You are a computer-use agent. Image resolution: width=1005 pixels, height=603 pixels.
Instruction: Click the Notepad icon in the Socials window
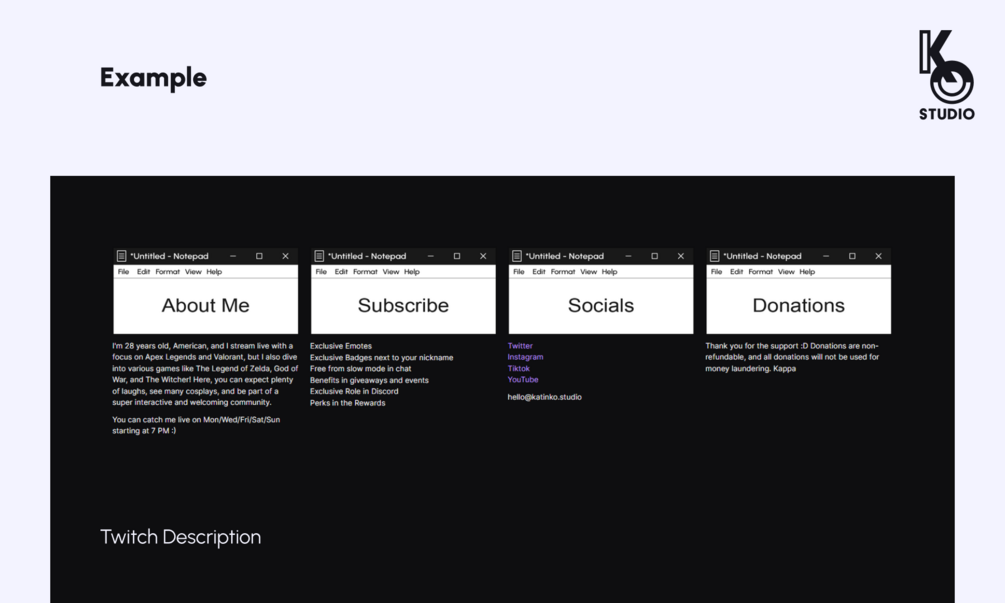point(517,256)
